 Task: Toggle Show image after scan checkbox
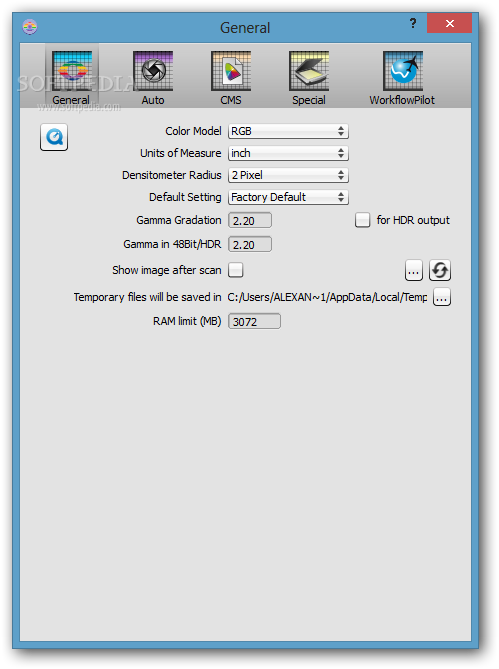[235, 270]
